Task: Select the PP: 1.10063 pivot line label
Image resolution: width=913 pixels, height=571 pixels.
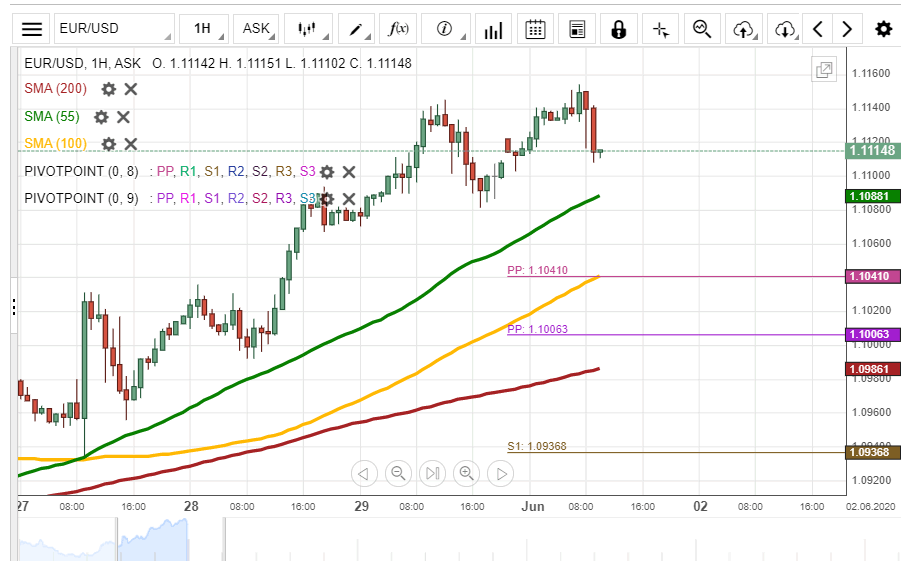Action: point(537,329)
